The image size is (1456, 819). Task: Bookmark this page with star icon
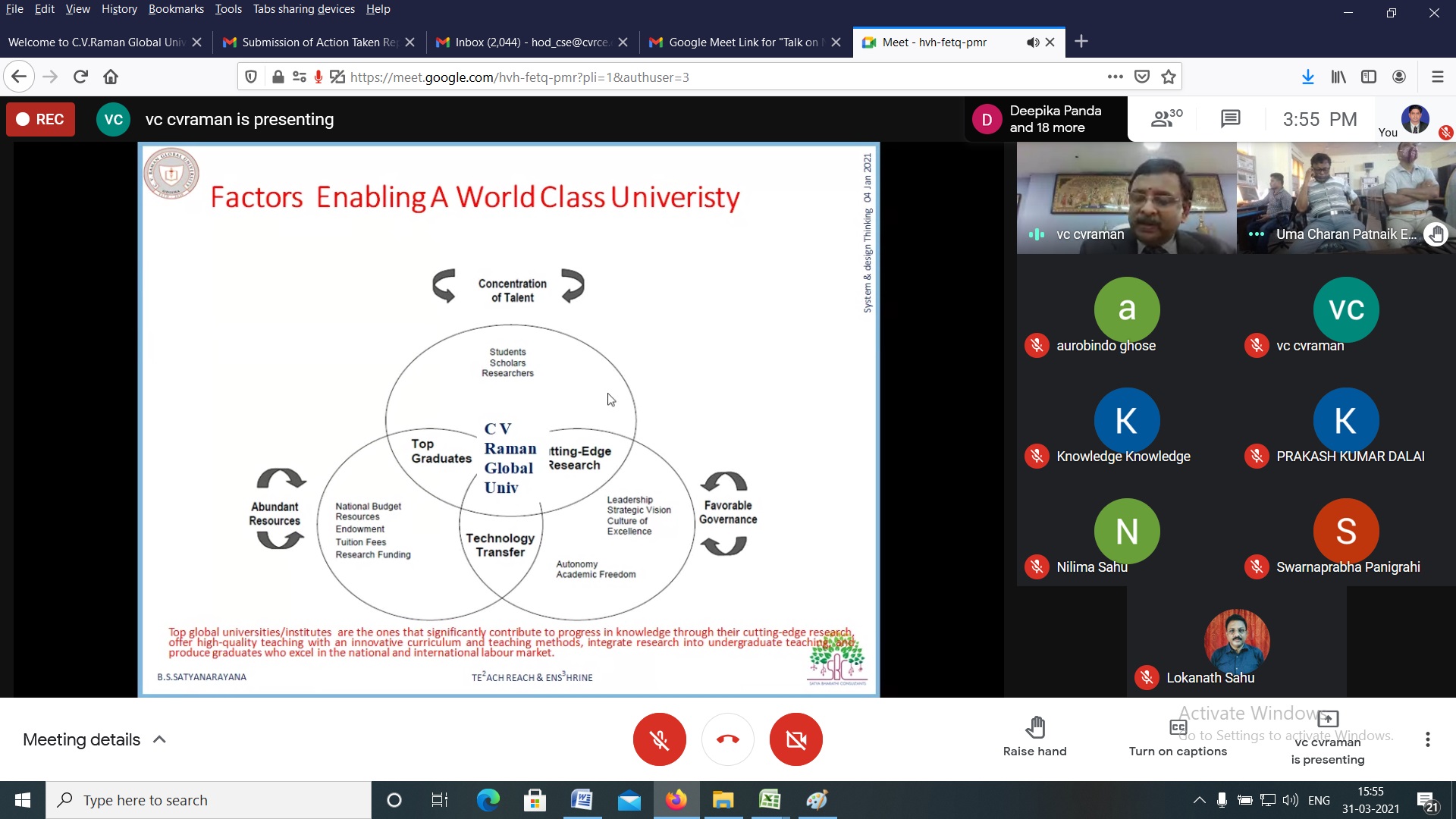tap(1169, 77)
